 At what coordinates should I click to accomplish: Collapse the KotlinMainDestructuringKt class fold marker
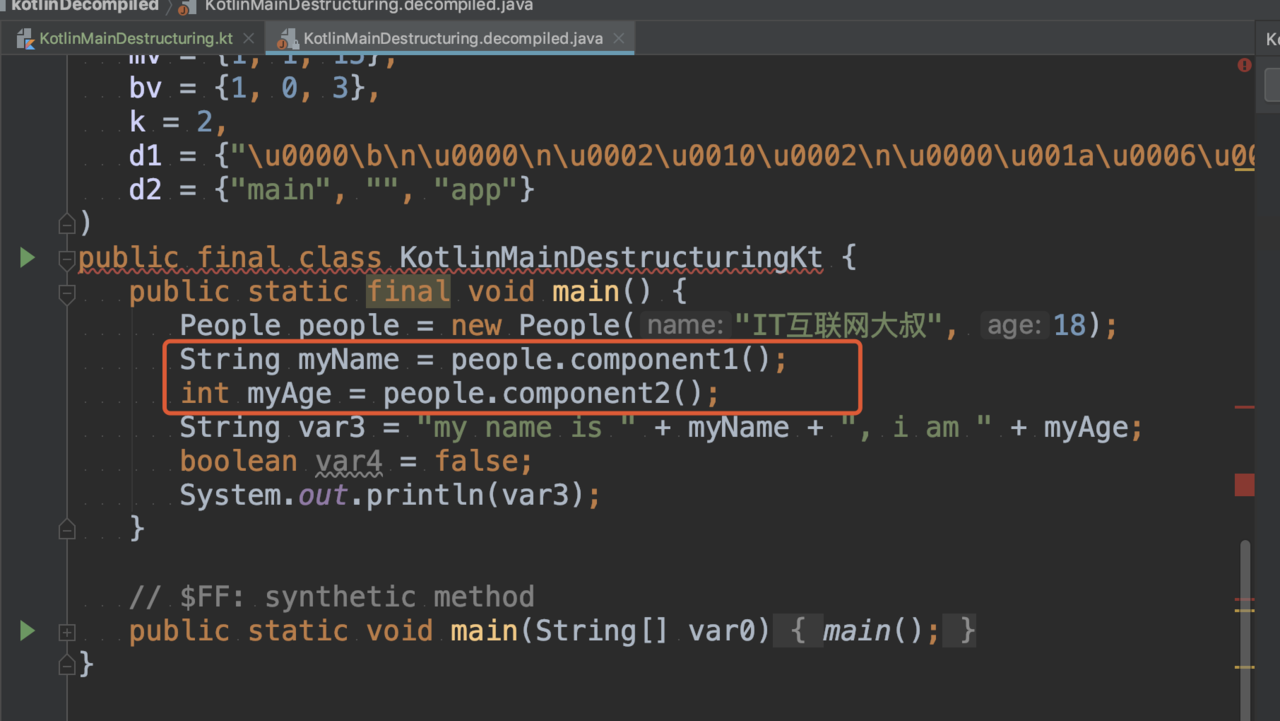67,260
